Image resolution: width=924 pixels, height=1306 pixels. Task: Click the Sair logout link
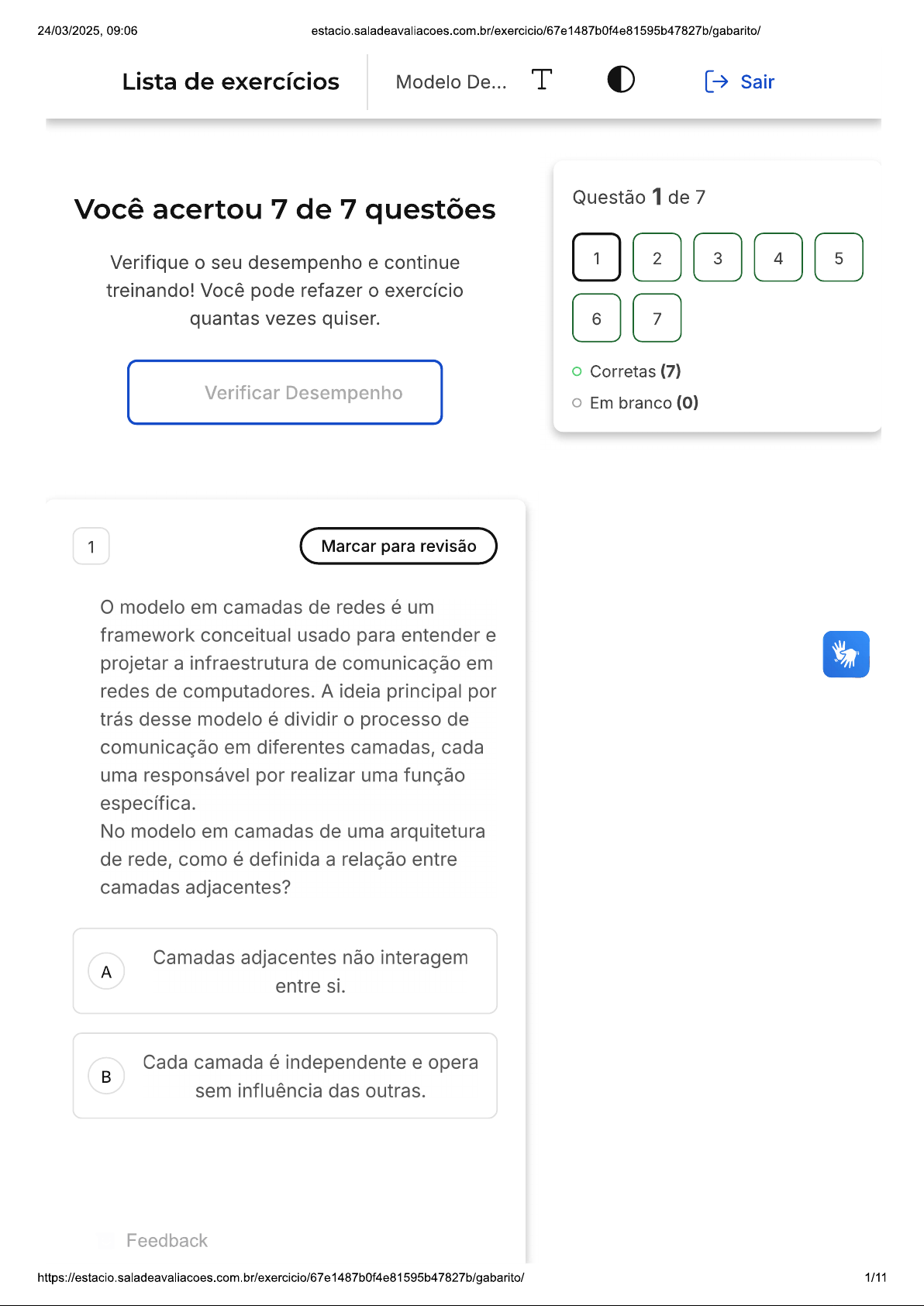[x=740, y=81]
